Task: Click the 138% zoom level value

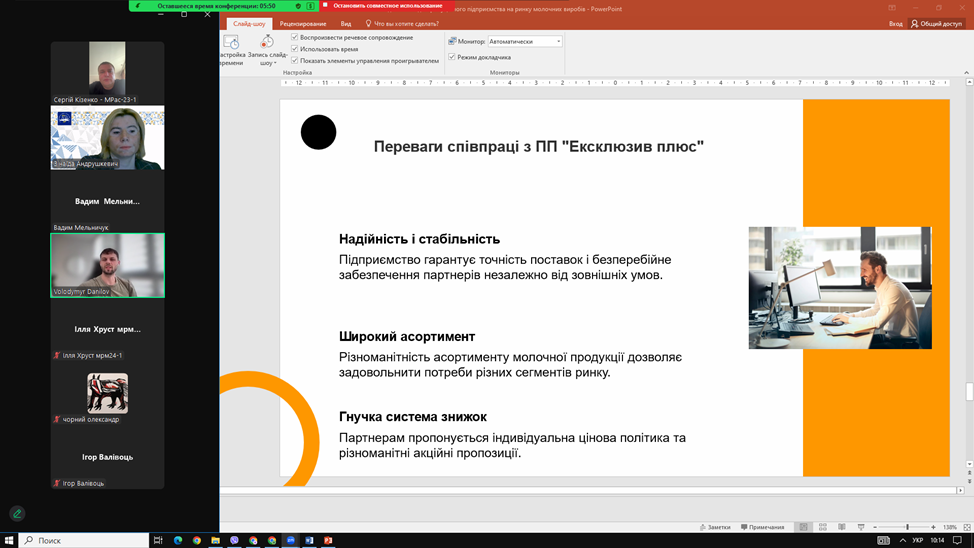Action: tap(950, 527)
